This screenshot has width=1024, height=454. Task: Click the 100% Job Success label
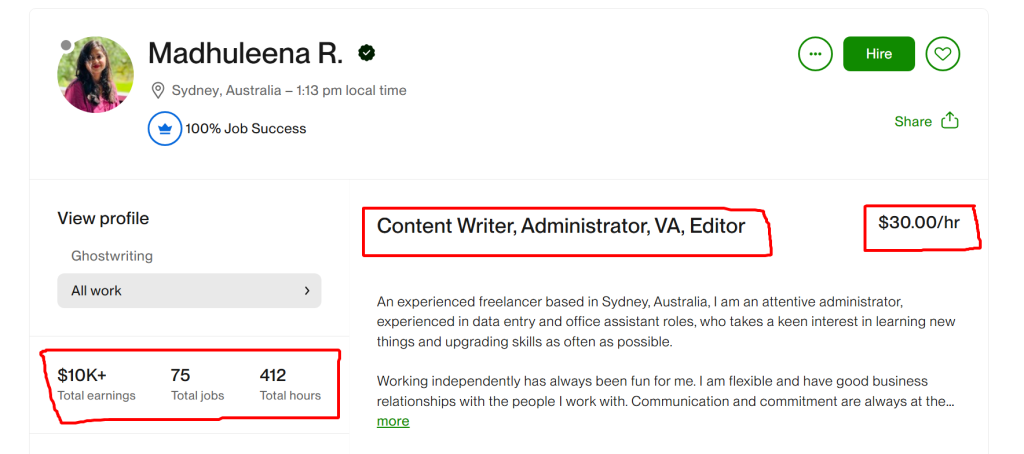point(245,129)
